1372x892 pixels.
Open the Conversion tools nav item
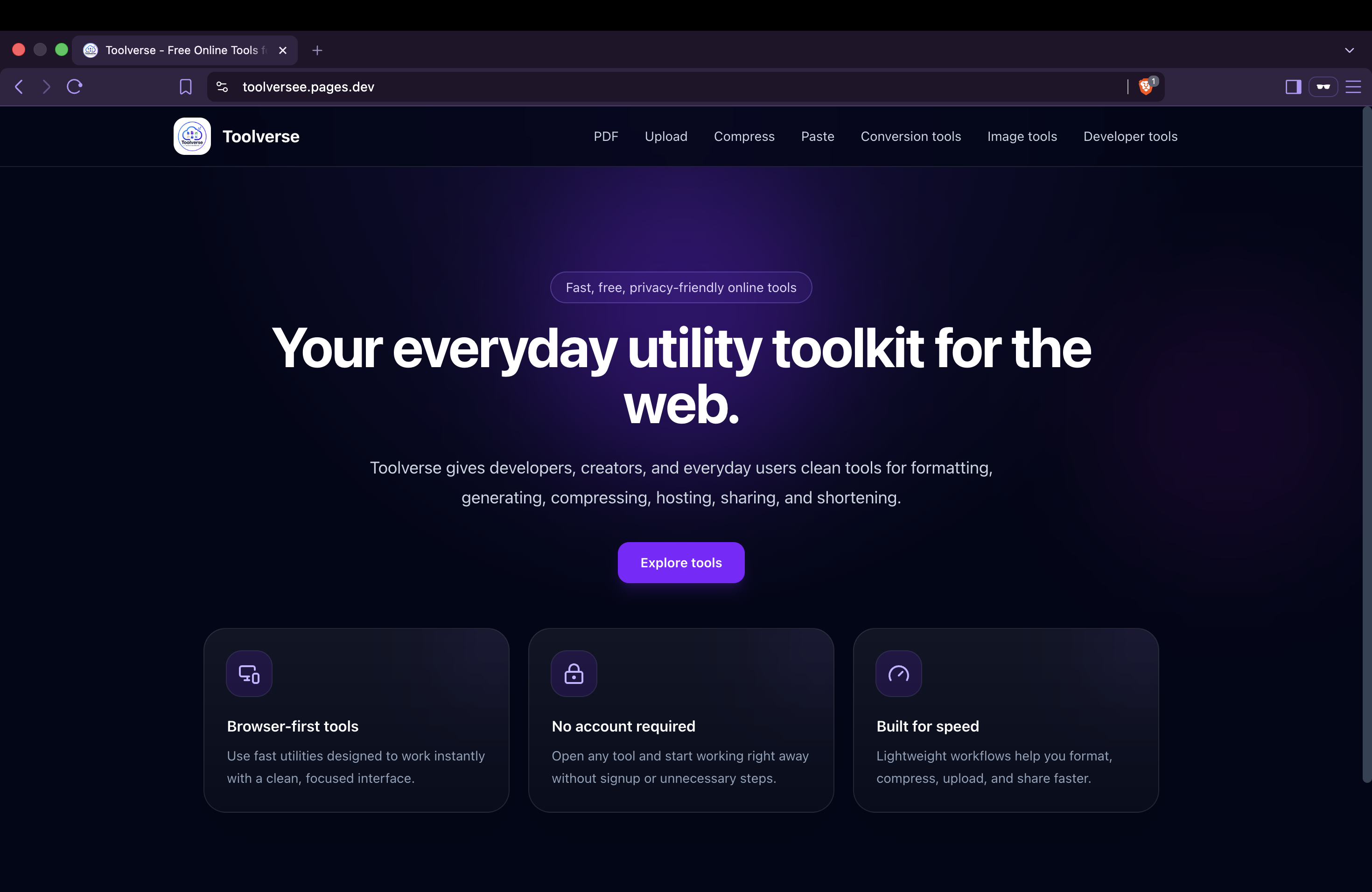911,137
